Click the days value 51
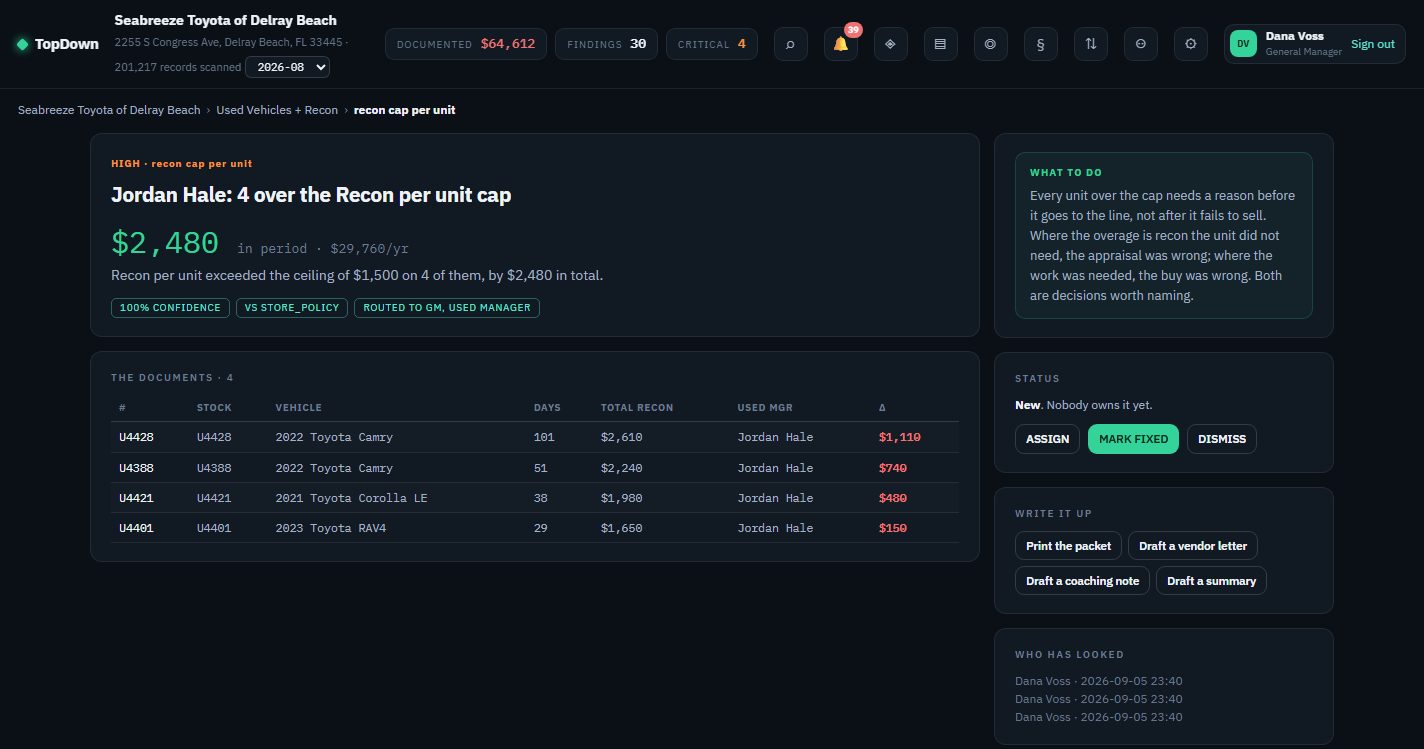The width and height of the screenshot is (1424, 749). 540,468
